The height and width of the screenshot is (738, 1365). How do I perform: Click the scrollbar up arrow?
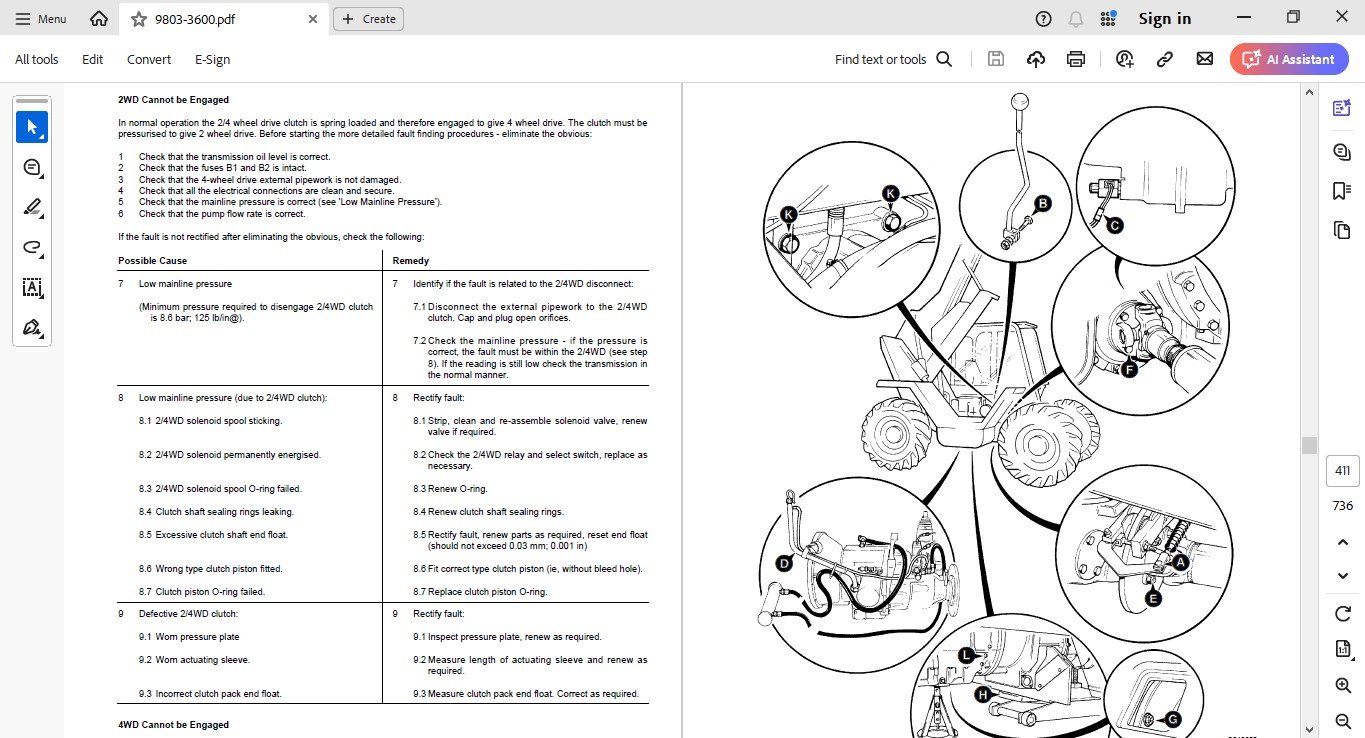tap(1308, 92)
